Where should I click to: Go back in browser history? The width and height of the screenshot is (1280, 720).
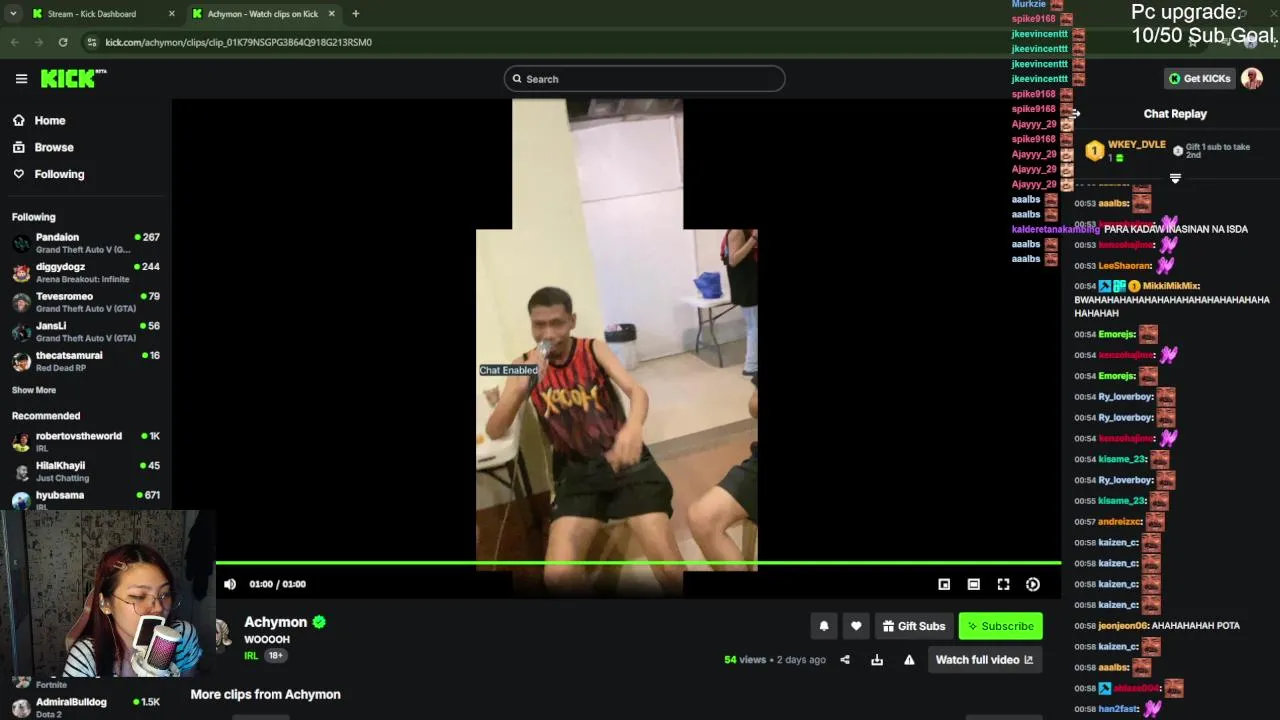click(15, 42)
